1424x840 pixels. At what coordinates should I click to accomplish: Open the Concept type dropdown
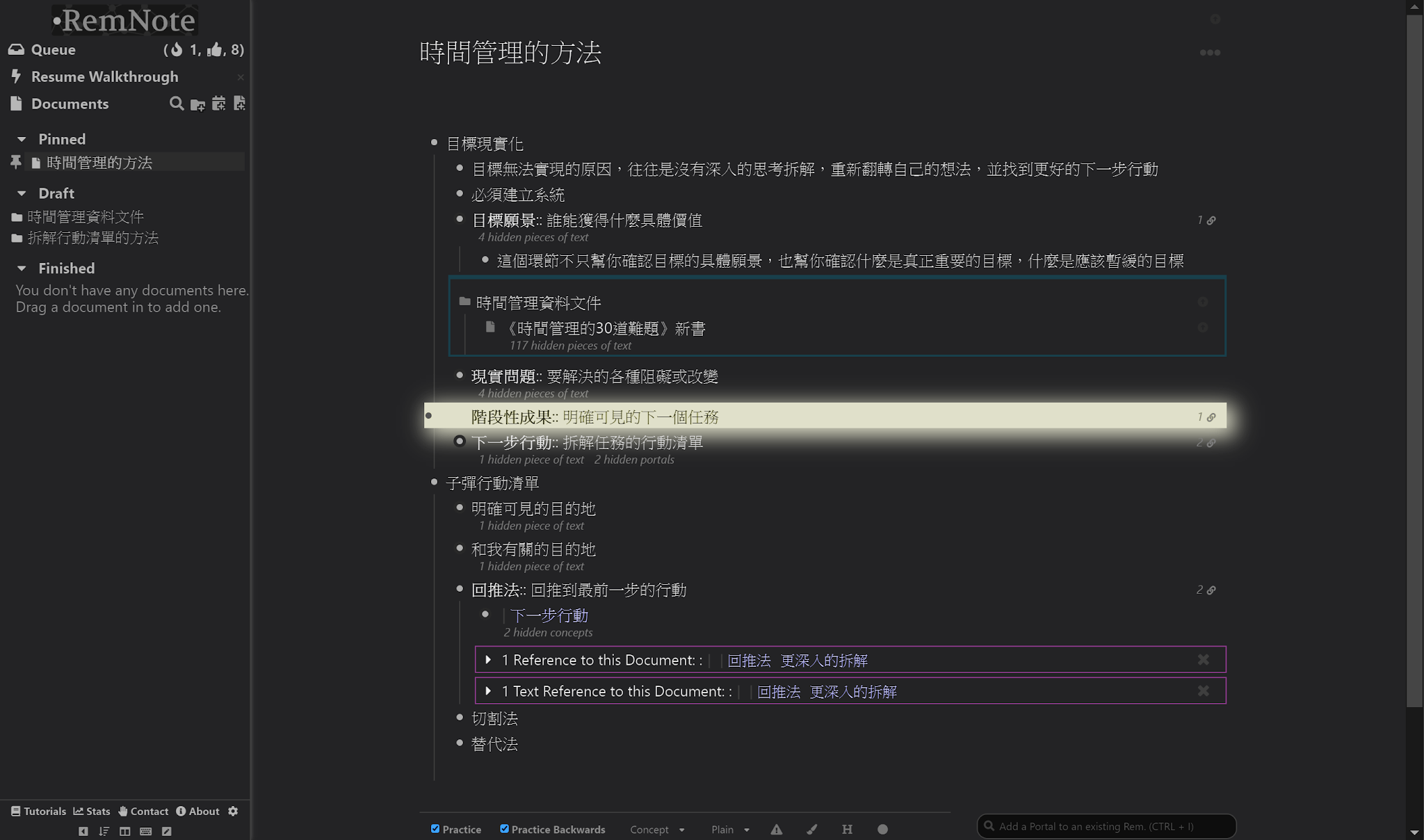657,830
